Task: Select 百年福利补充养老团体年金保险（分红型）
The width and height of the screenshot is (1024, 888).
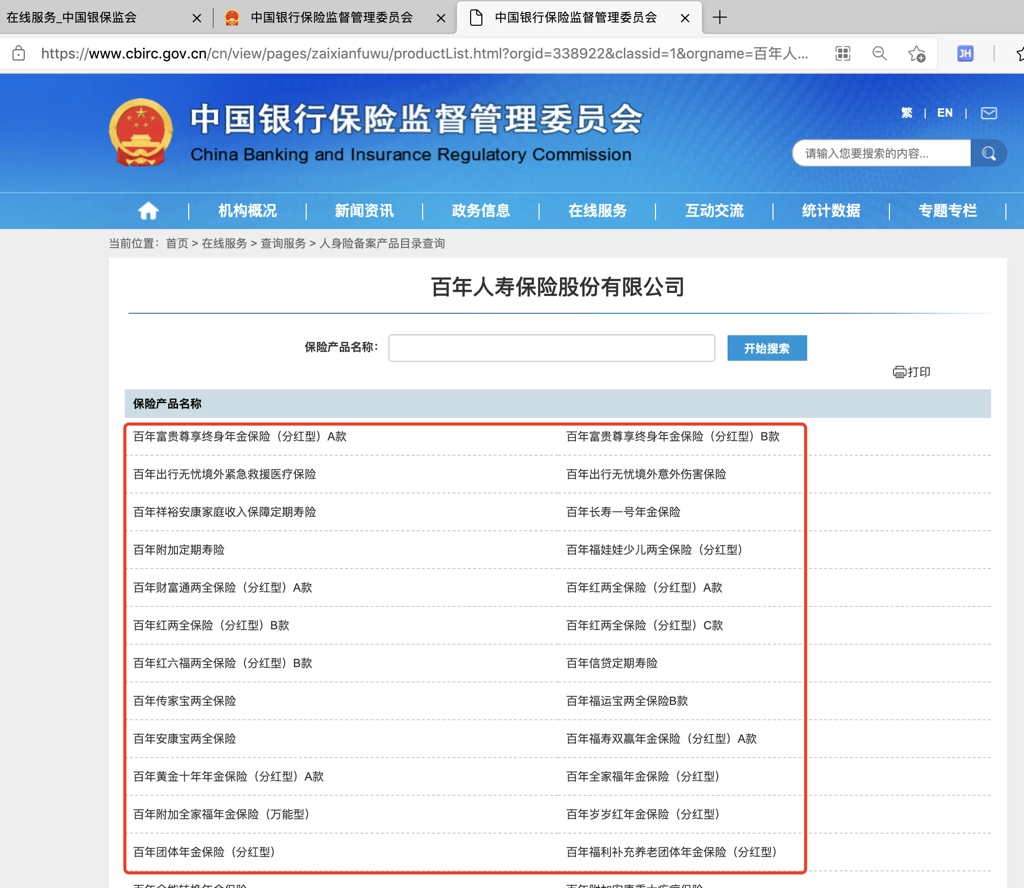Action: (673, 853)
